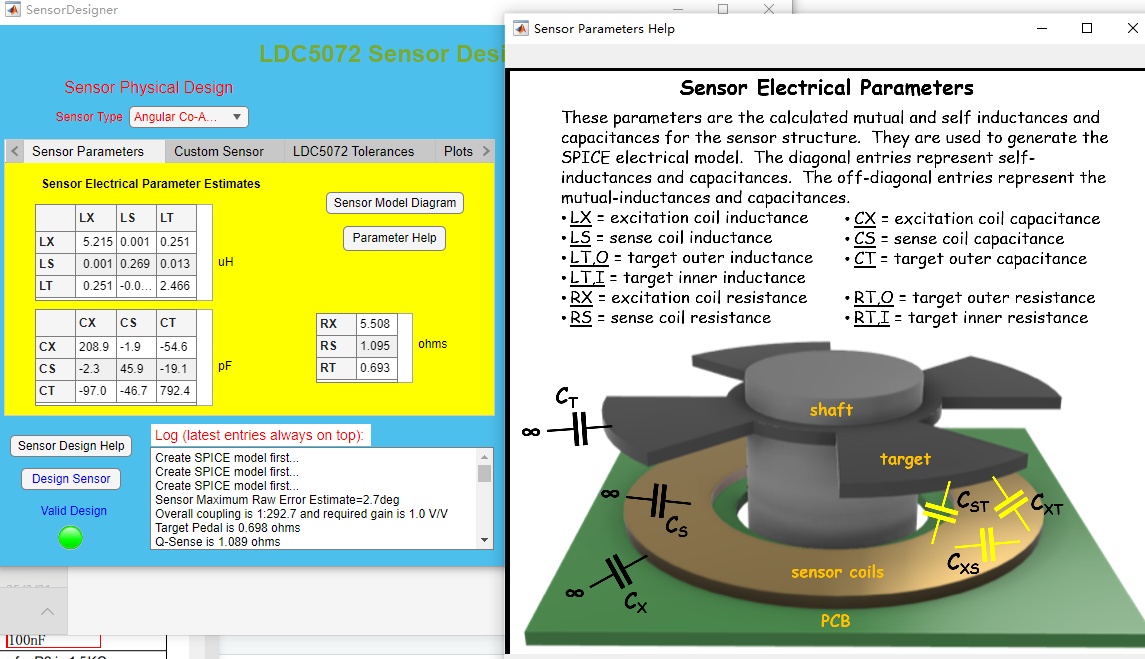Image resolution: width=1145 pixels, height=659 pixels.
Task: Click the green Valid Design indicator
Action: click(x=70, y=538)
